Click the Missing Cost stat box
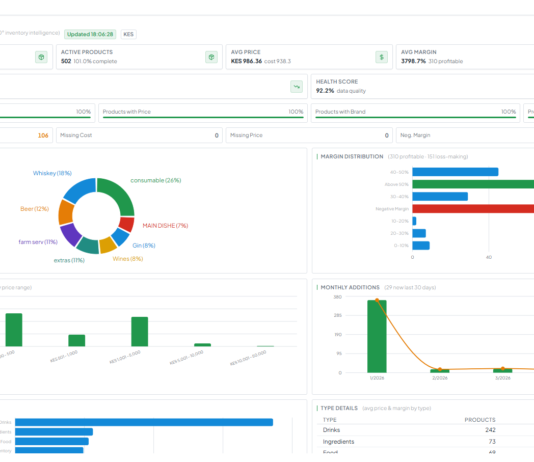Viewport: 534px width, 462px height. click(139, 135)
